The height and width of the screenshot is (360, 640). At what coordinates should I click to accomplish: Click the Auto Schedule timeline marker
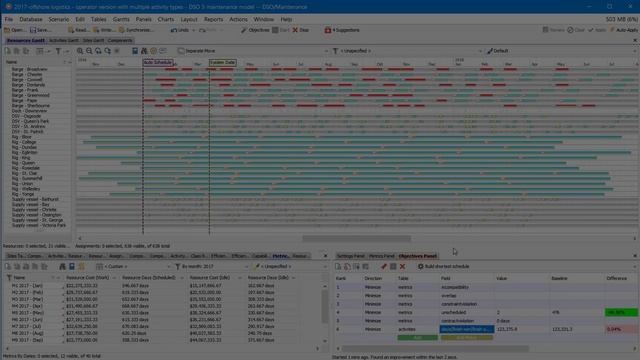(158, 62)
